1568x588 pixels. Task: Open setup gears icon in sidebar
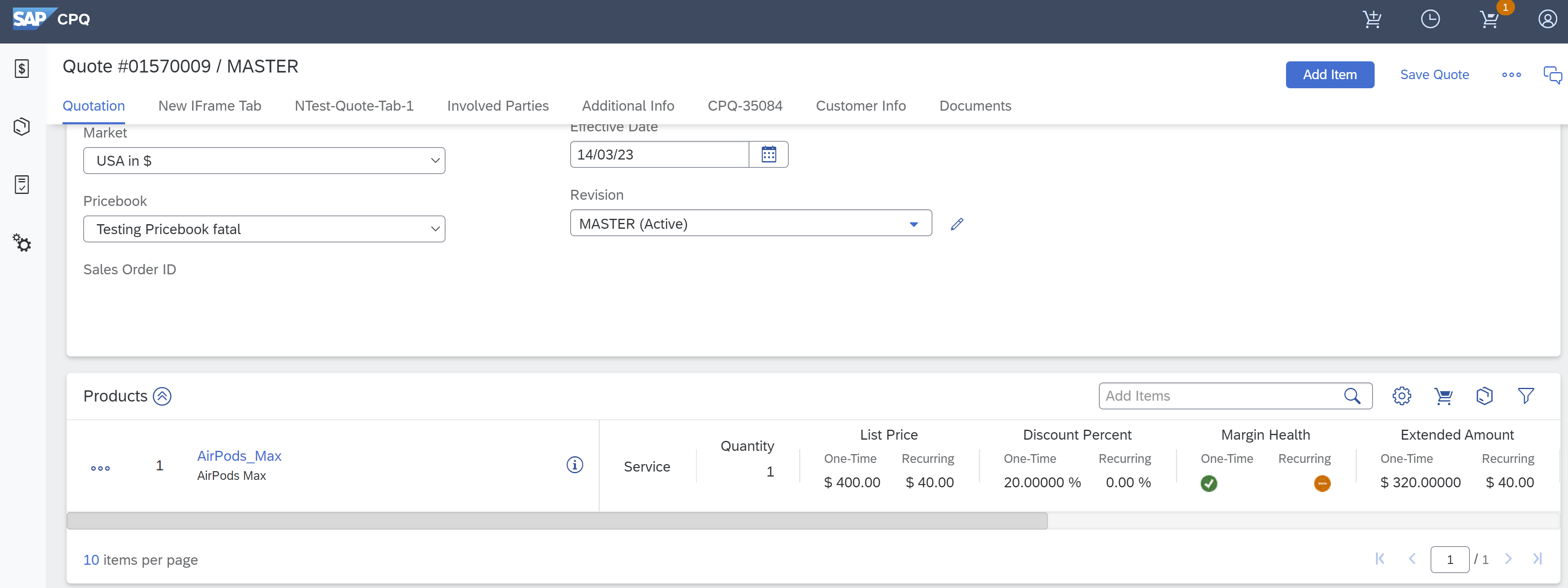(x=22, y=243)
